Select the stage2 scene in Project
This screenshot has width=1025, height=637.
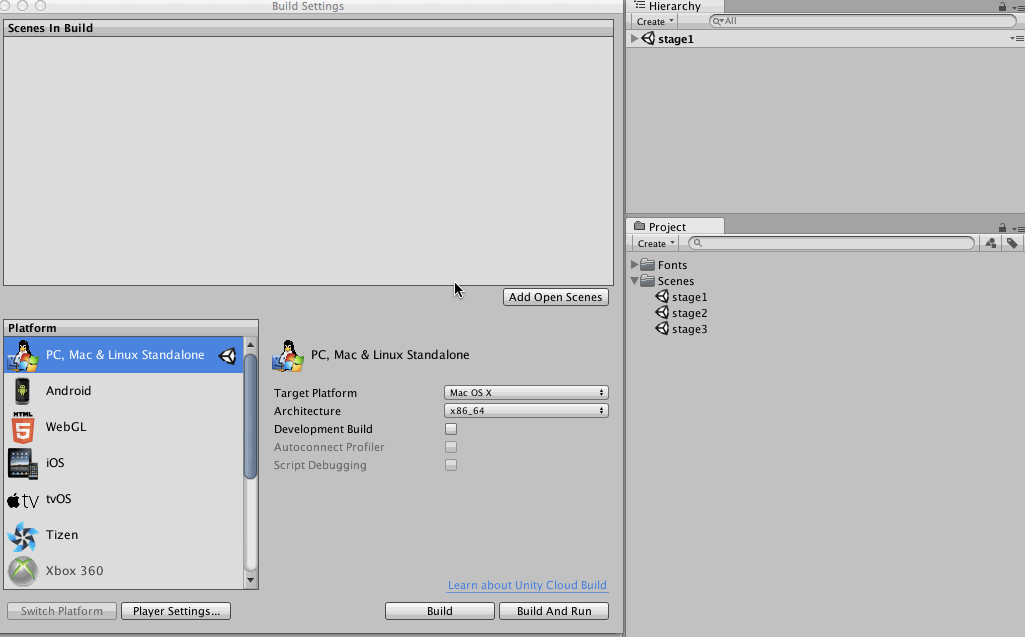pos(688,312)
